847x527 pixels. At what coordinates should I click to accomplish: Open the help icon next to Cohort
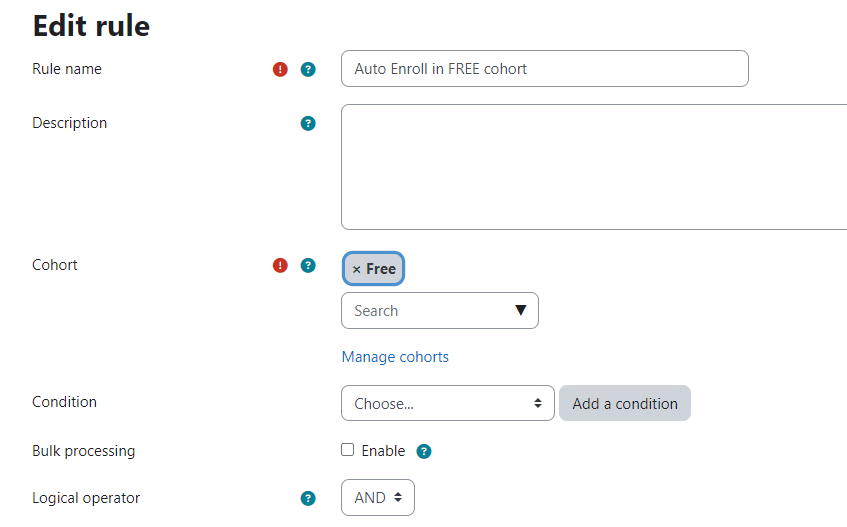point(308,265)
